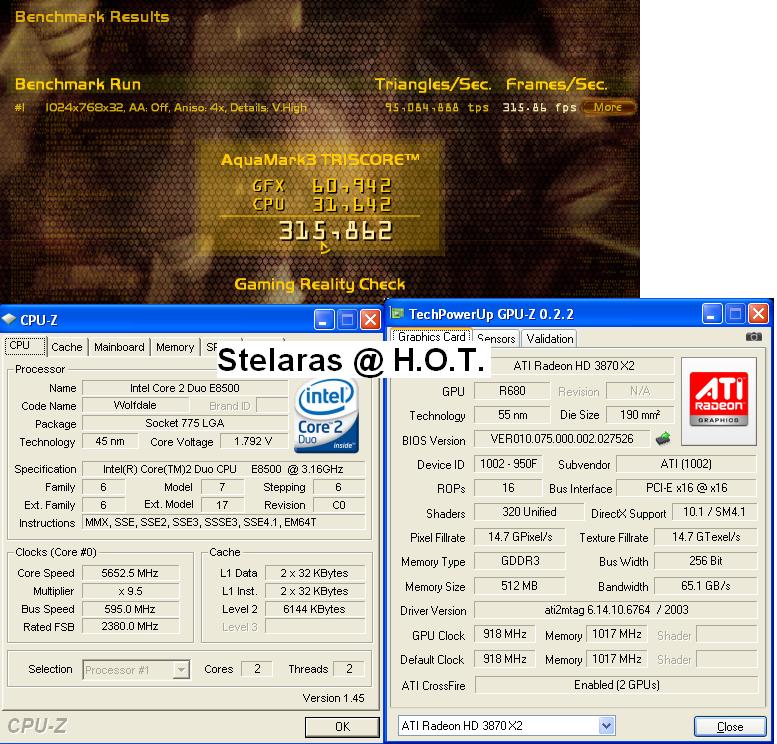The image size is (777, 744).
Task: Click the Rated FSB 2380.0 MHz value
Action: (130, 627)
